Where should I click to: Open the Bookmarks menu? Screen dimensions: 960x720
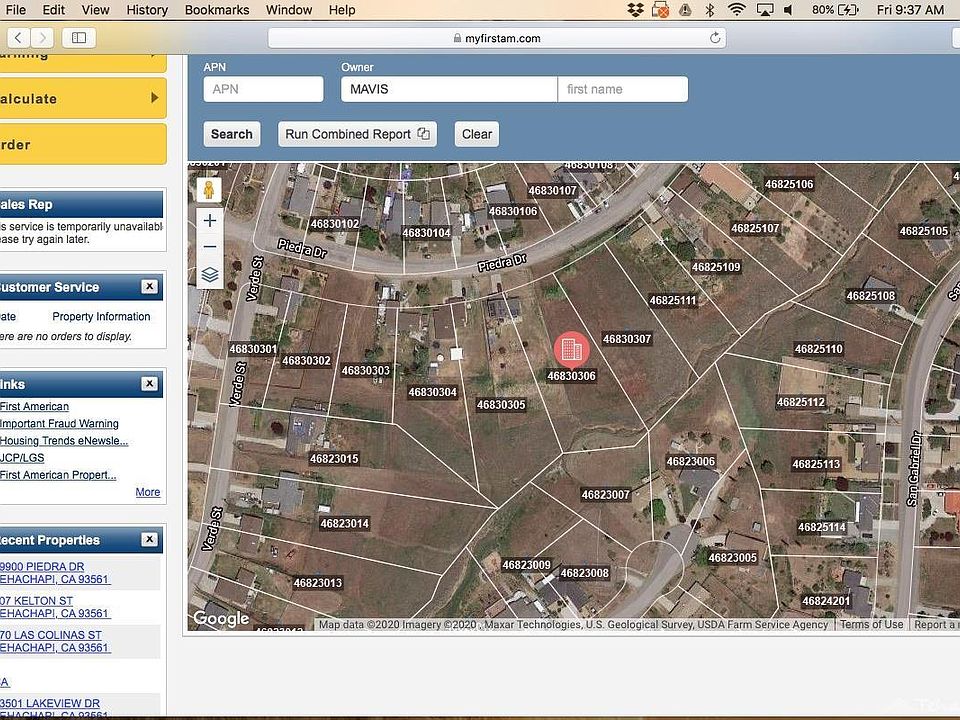coord(217,10)
